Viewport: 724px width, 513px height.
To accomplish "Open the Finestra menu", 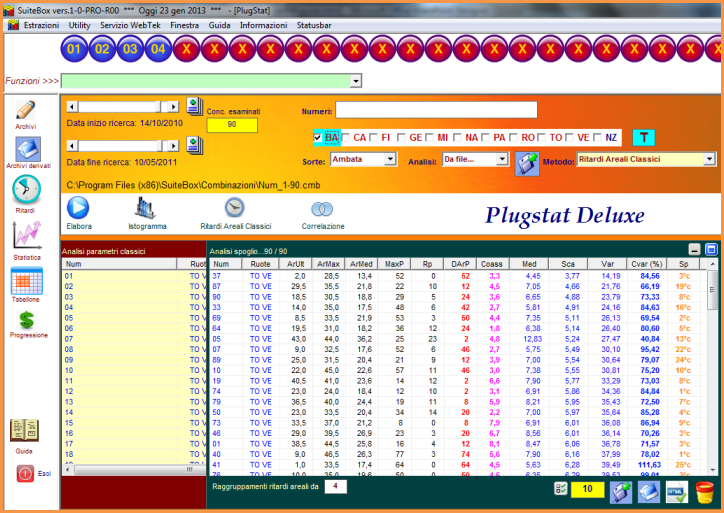I will [184, 25].
